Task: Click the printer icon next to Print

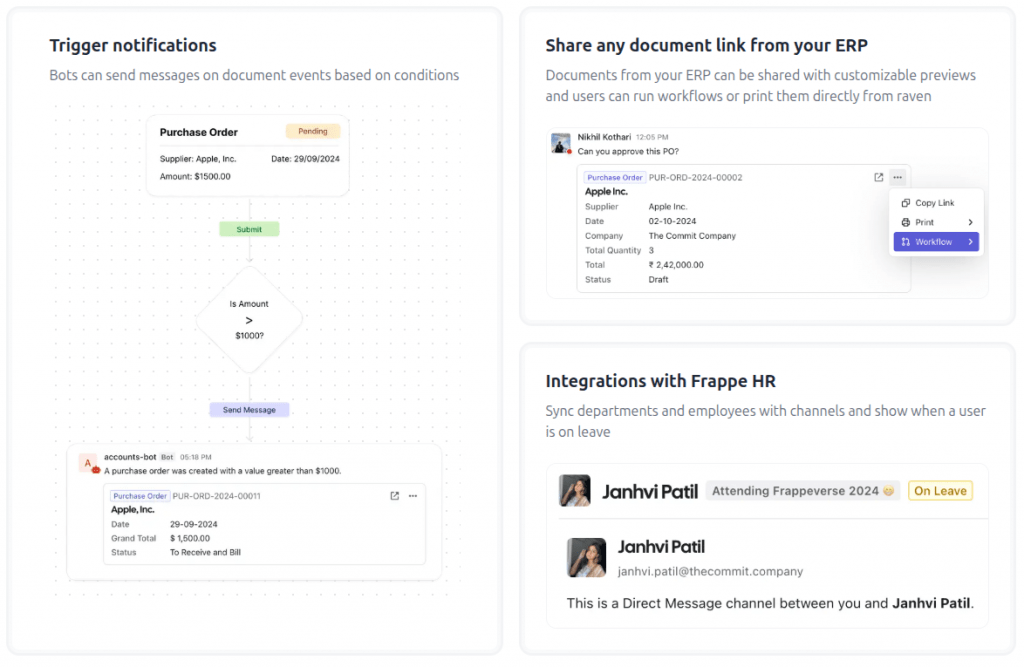Action: (906, 222)
